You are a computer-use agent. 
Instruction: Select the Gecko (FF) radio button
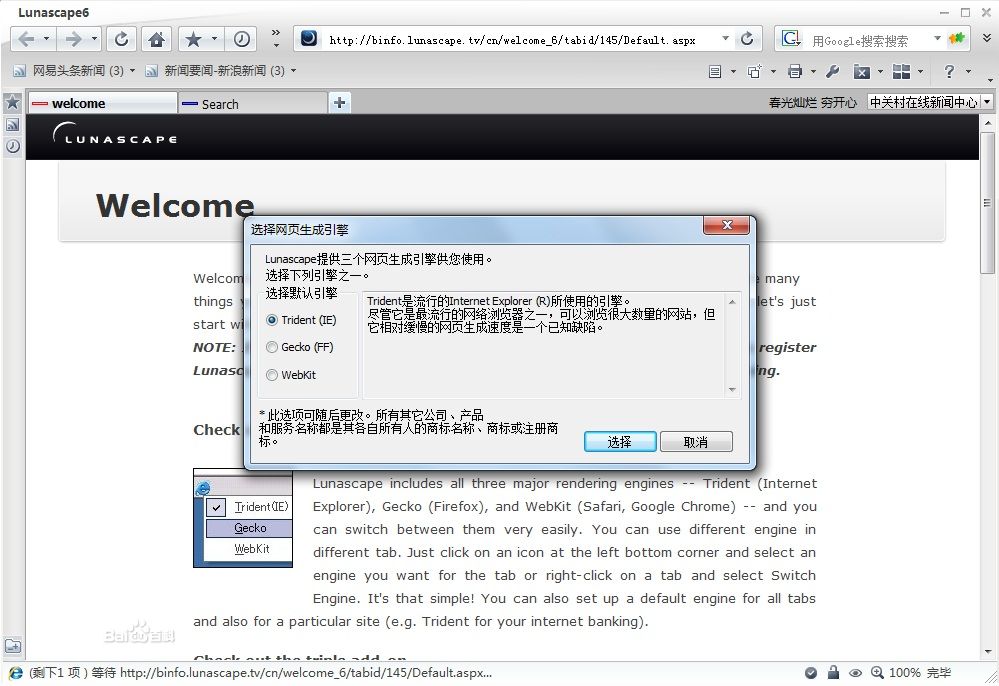point(272,347)
